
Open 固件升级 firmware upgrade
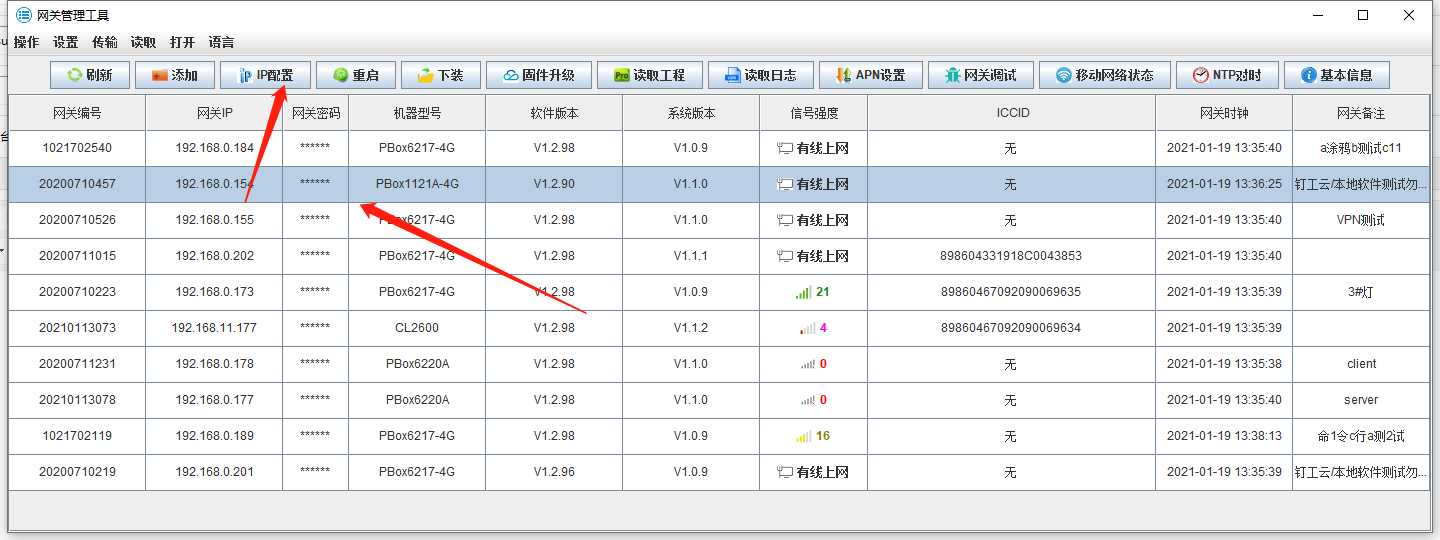point(538,75)
